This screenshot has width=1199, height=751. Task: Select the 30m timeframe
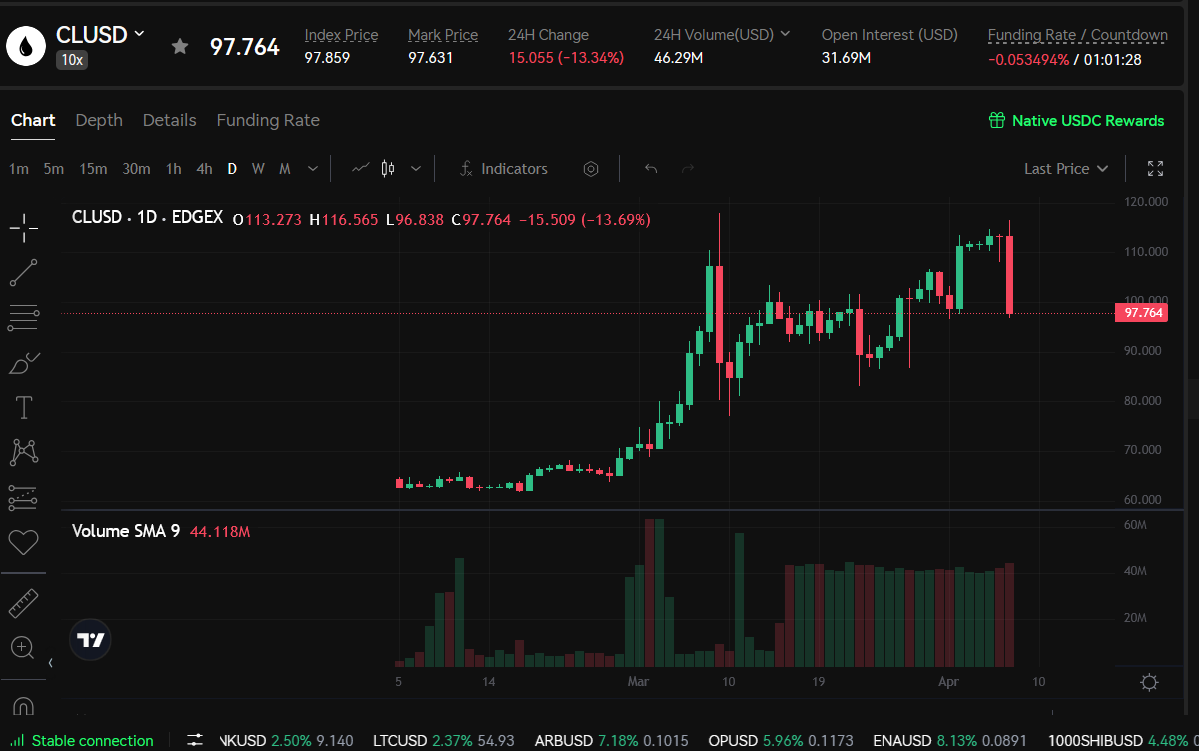[136, 169]
